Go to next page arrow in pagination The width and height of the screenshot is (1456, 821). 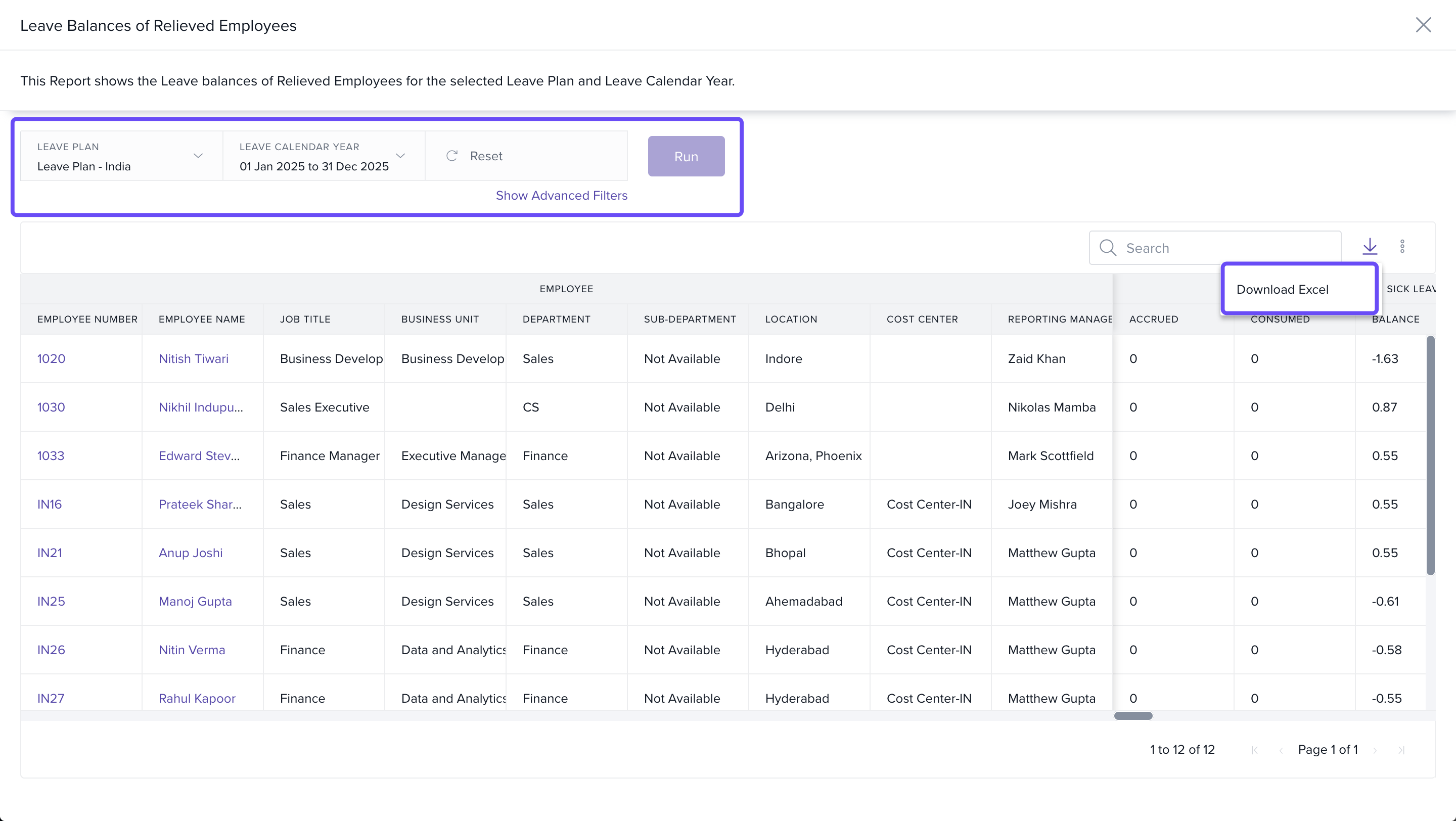pyautogui.click(x=1375, y=750)
